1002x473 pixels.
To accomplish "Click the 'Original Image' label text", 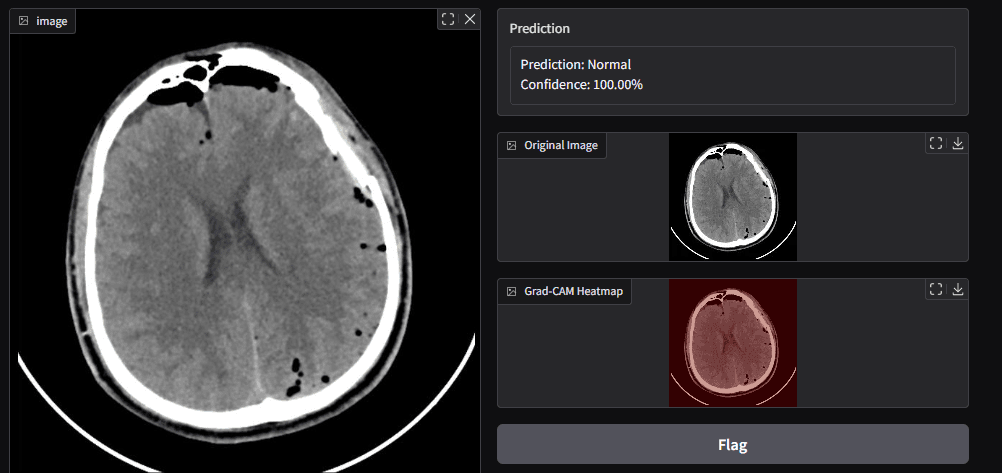I will click(x=560, y=145).
